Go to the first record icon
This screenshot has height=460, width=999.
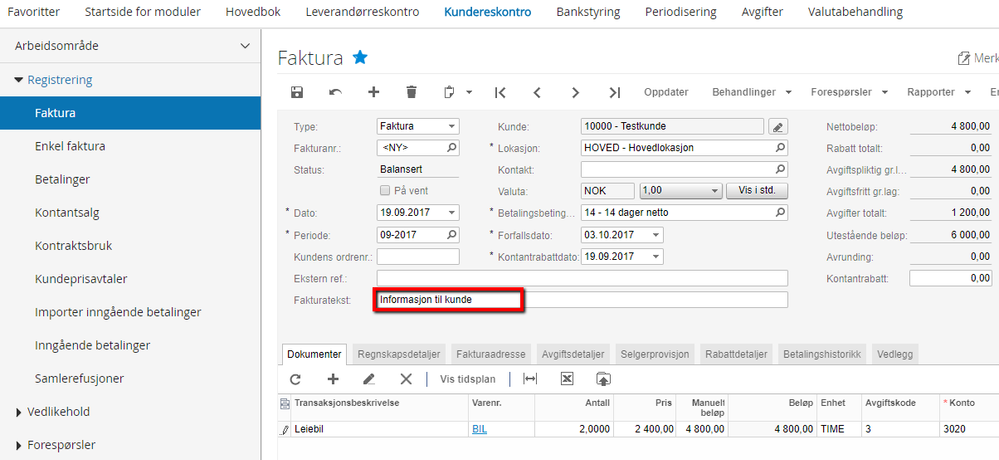(500, 92)
